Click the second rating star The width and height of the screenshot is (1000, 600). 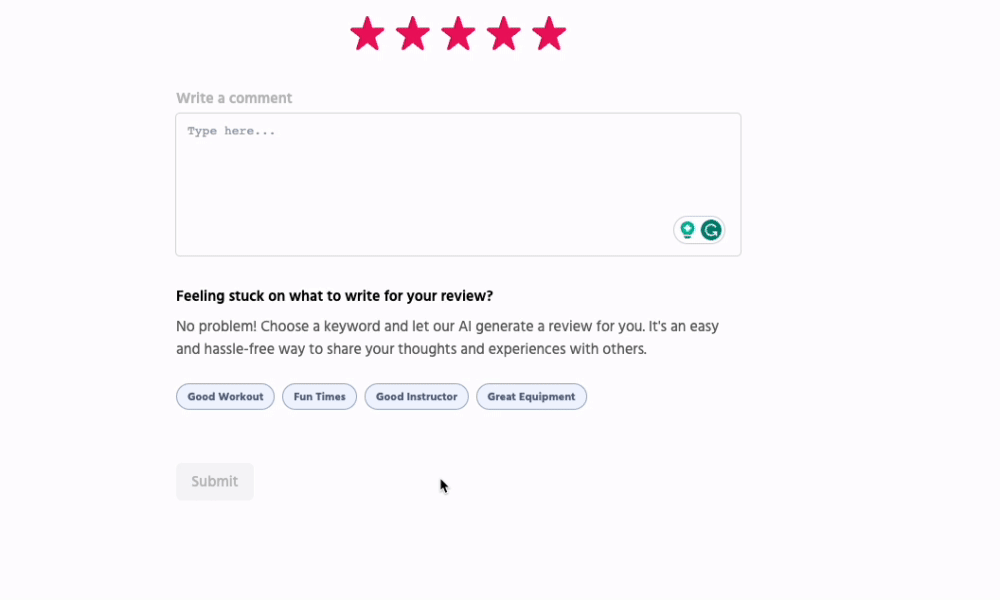tap(413, 33)
